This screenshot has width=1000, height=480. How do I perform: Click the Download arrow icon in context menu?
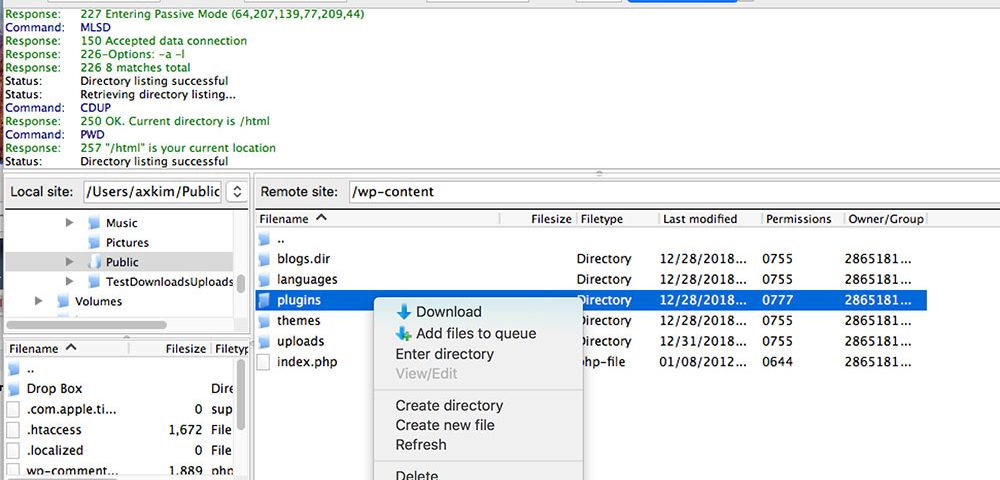403,312
